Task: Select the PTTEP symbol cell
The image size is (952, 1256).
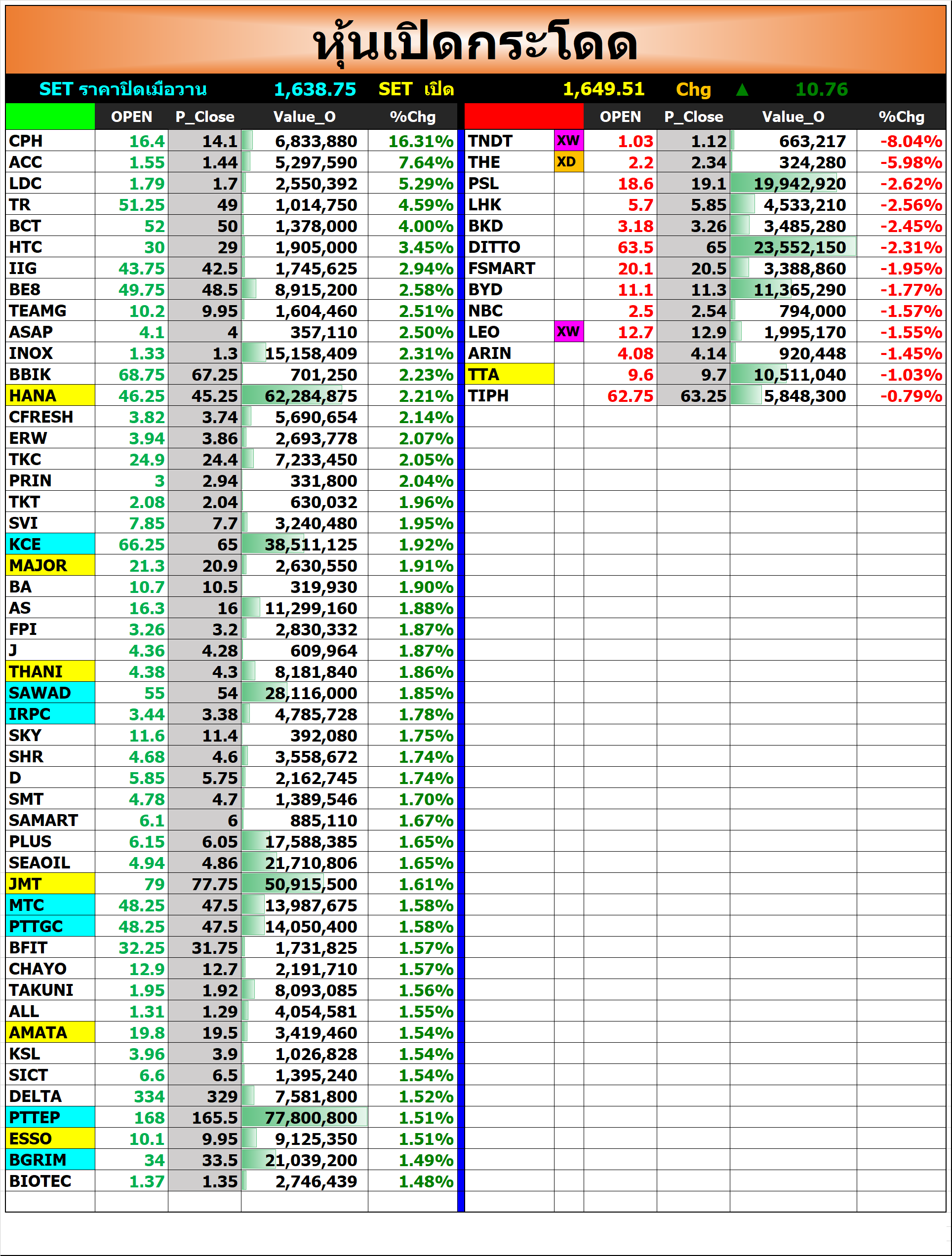Action: click(50, 1117)
